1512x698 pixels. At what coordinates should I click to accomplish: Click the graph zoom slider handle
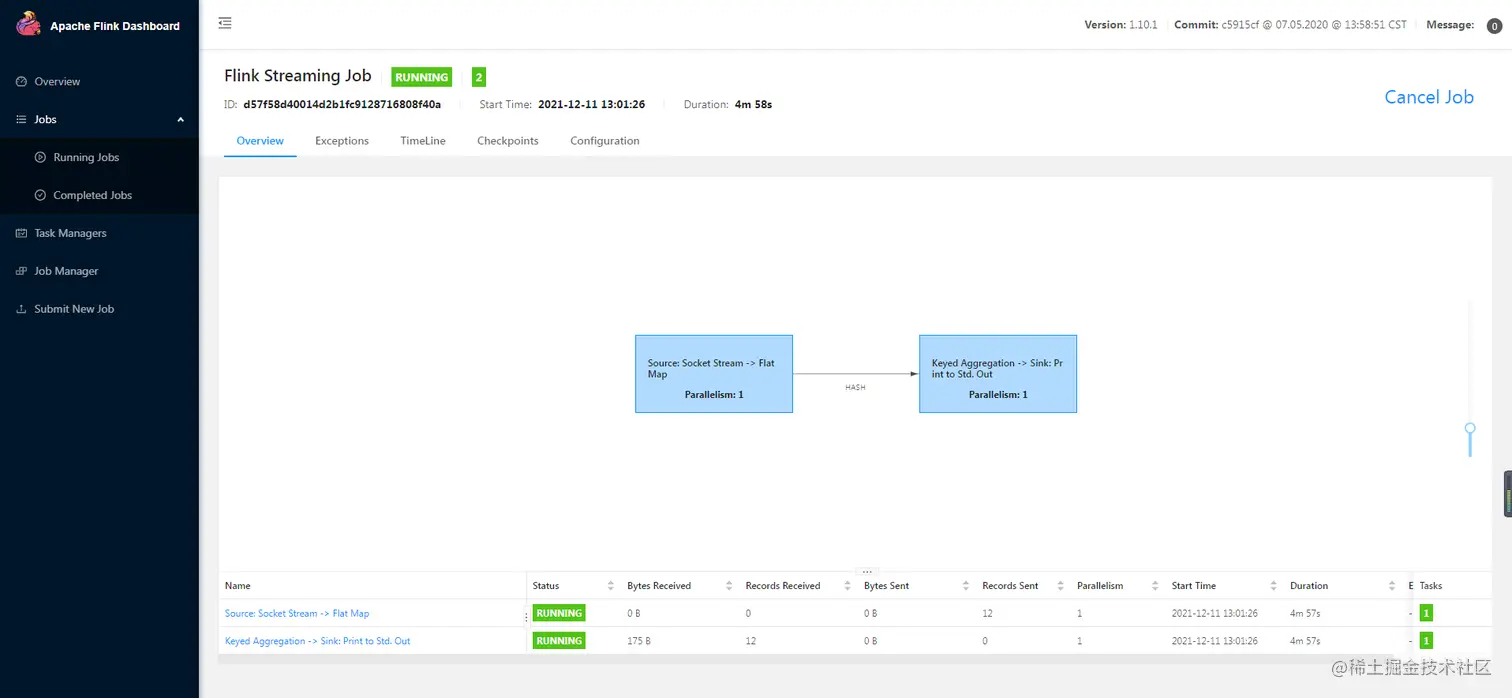point(1470,428)
